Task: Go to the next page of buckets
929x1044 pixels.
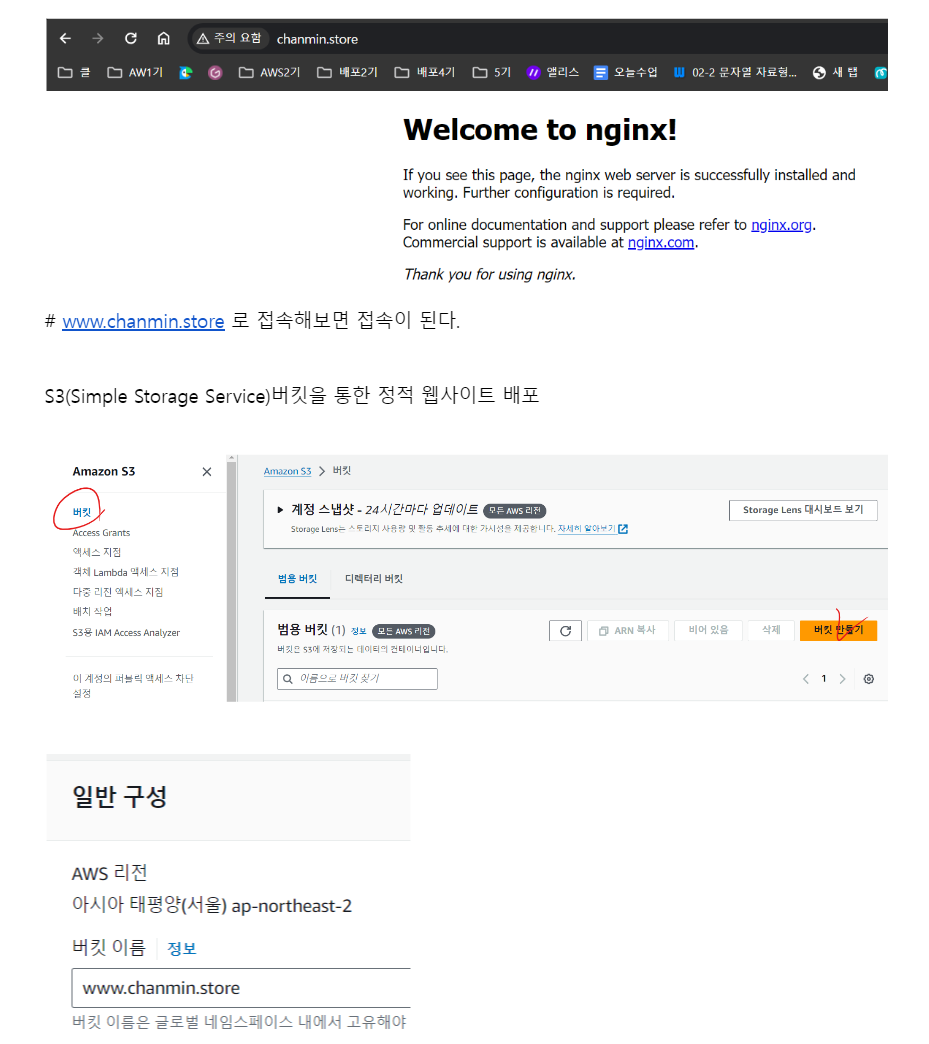Action: pyautogui.click(x=842, y=678)
